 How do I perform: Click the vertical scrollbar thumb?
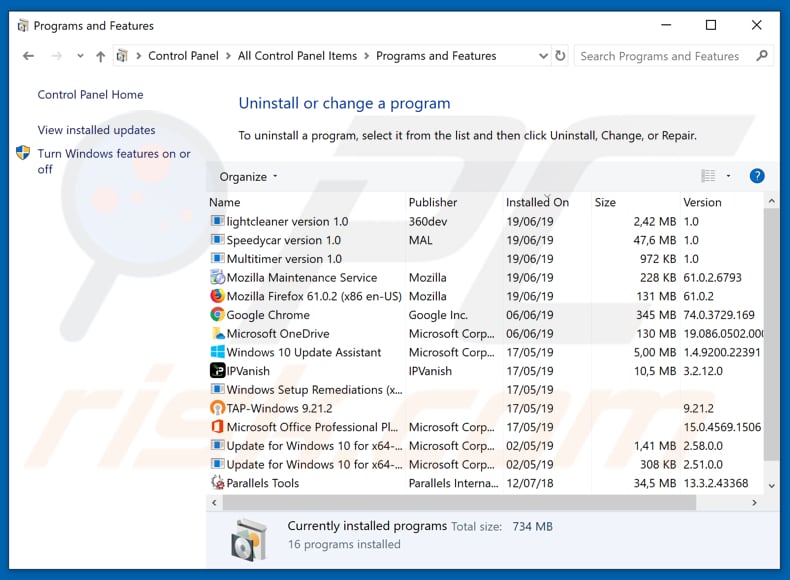(x=771, y=334)
